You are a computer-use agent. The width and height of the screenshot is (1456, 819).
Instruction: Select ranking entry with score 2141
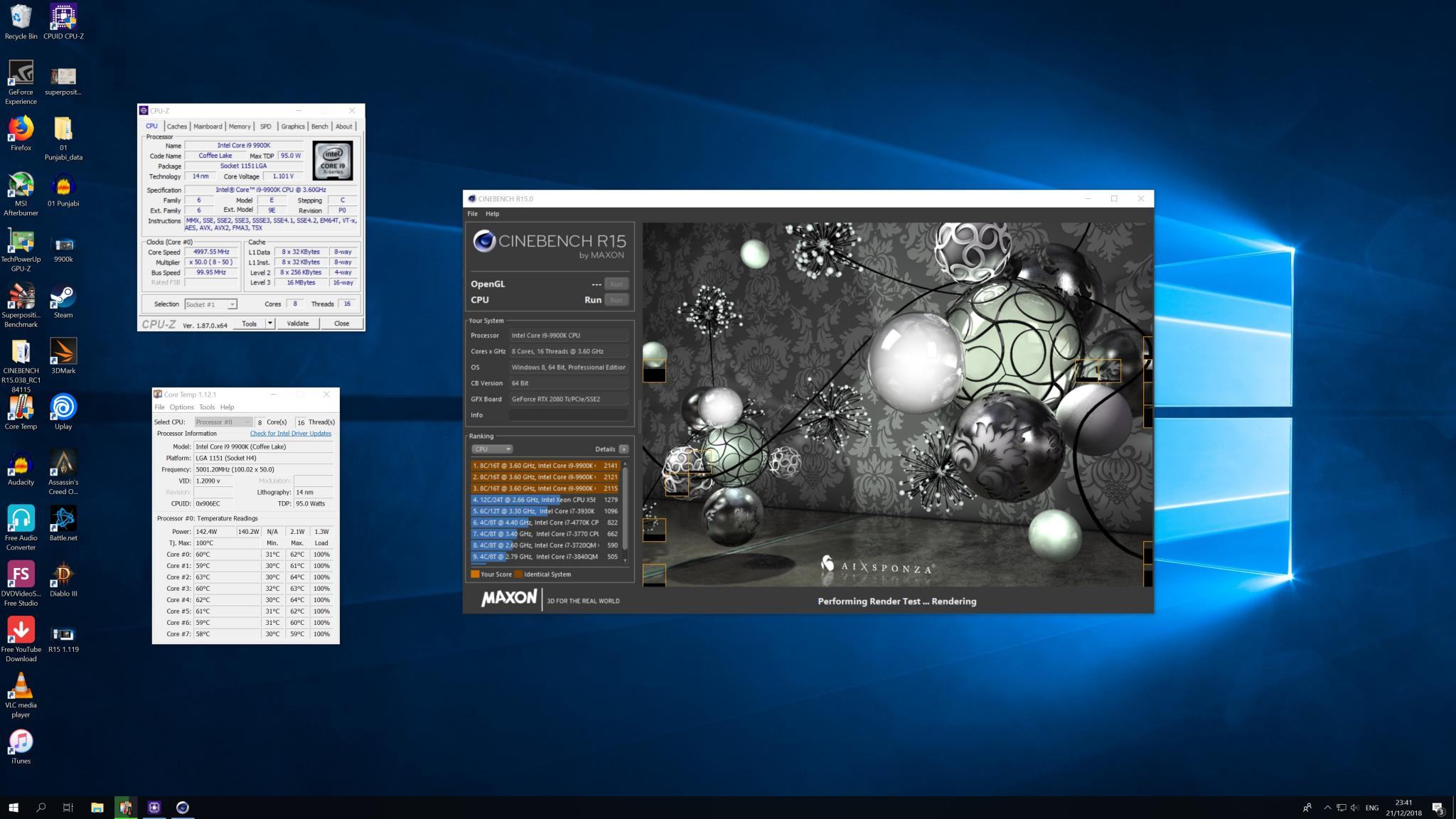(545, 466)
